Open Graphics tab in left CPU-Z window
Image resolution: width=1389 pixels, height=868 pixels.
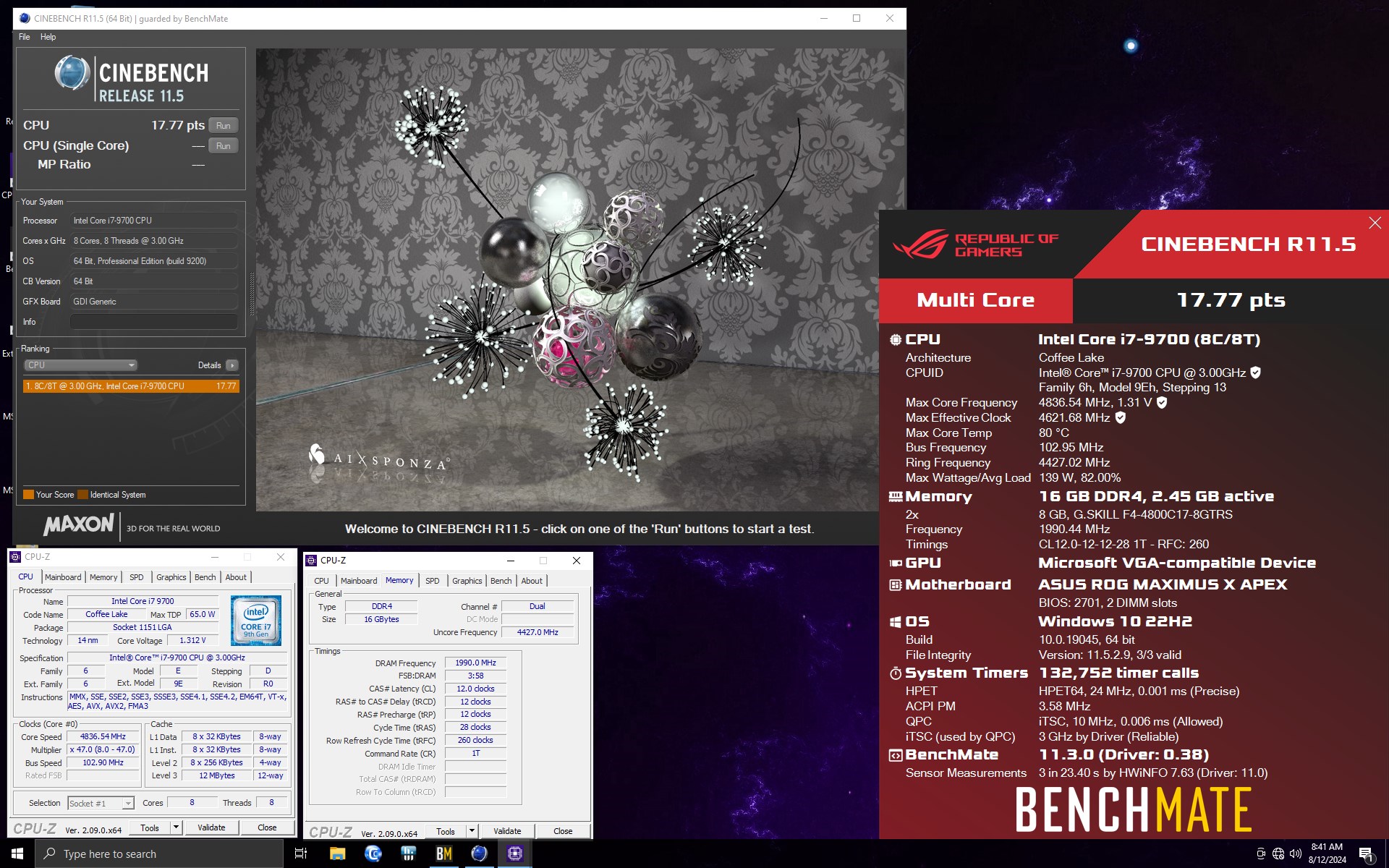click(171, 577)
